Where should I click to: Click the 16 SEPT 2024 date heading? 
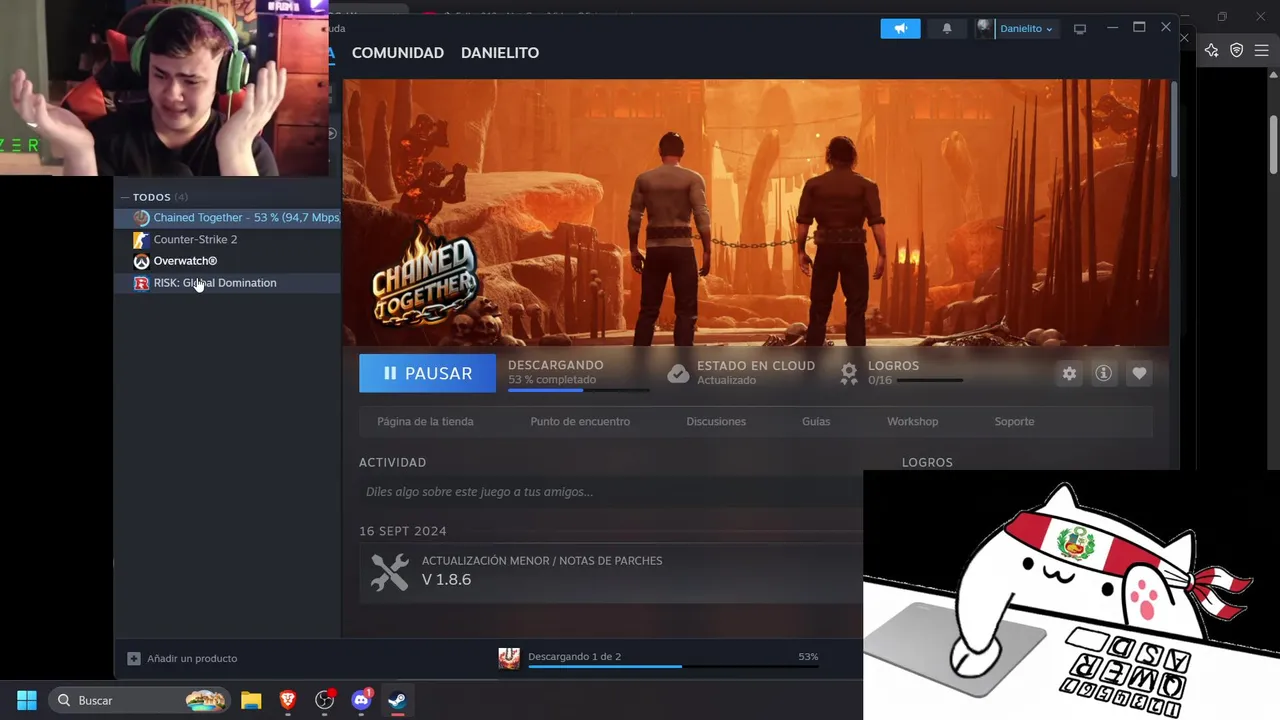tap(403, 531)
